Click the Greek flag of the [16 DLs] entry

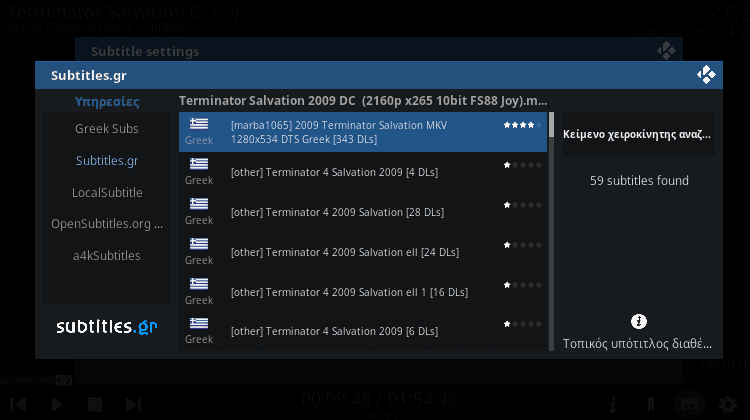click(199, 284)
